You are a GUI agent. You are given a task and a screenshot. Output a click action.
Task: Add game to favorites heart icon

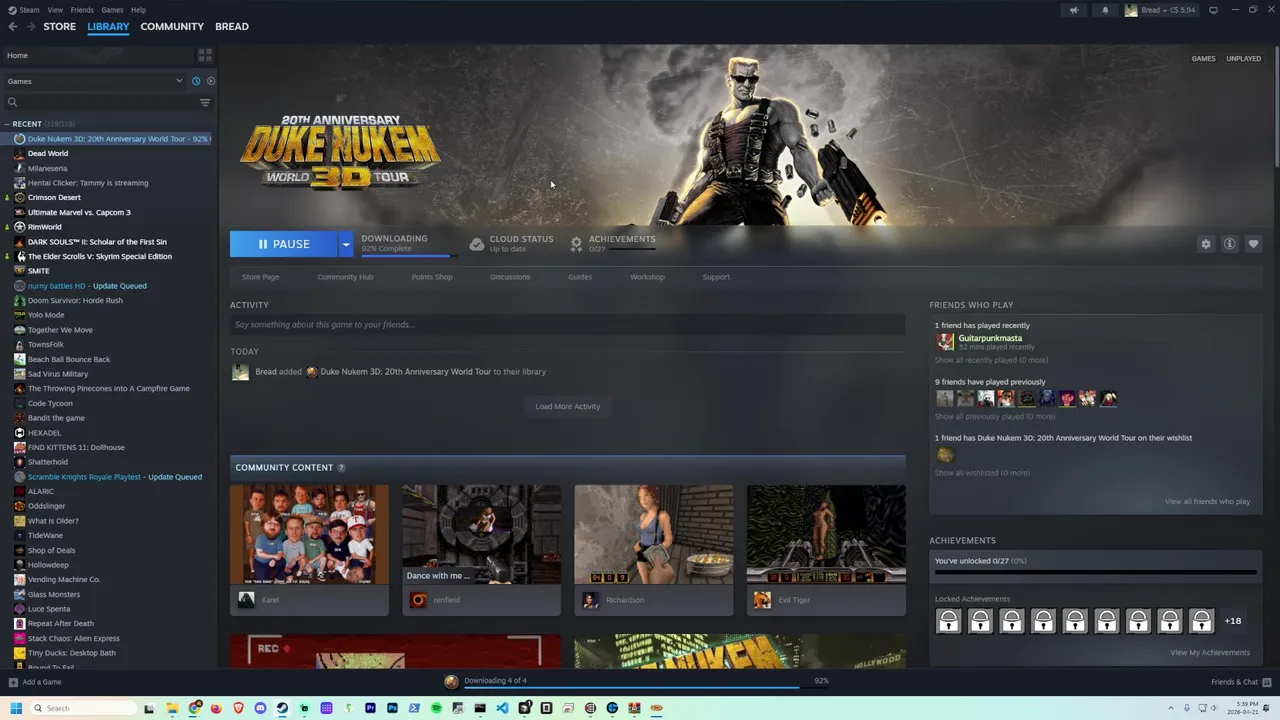pyautogui.click(x=1253, y=244)
